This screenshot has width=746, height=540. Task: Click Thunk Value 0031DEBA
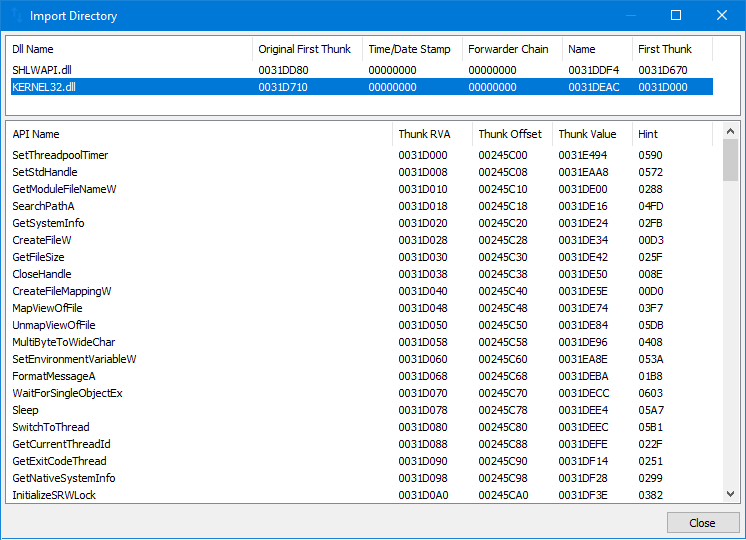pyautogui.click(x=583, y=377)
